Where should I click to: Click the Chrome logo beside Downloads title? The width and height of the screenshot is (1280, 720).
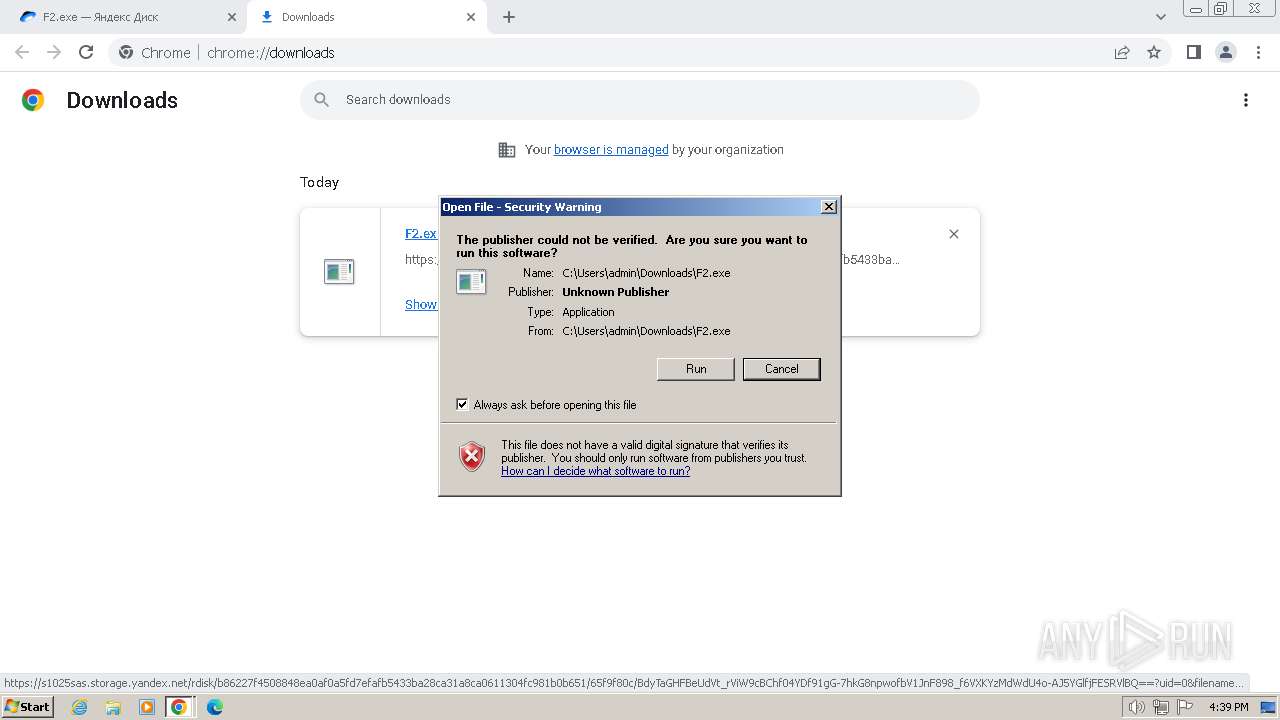pos(33,100)
